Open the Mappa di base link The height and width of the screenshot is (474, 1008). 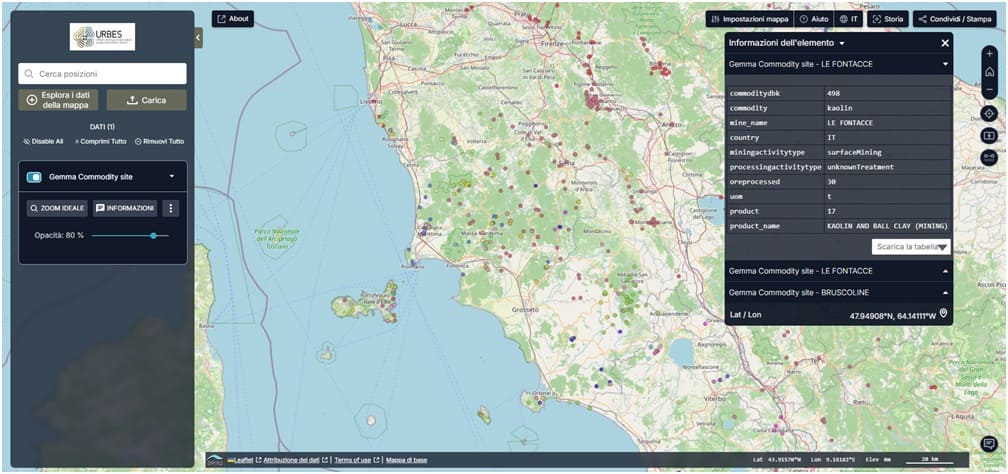click(406, 460)
